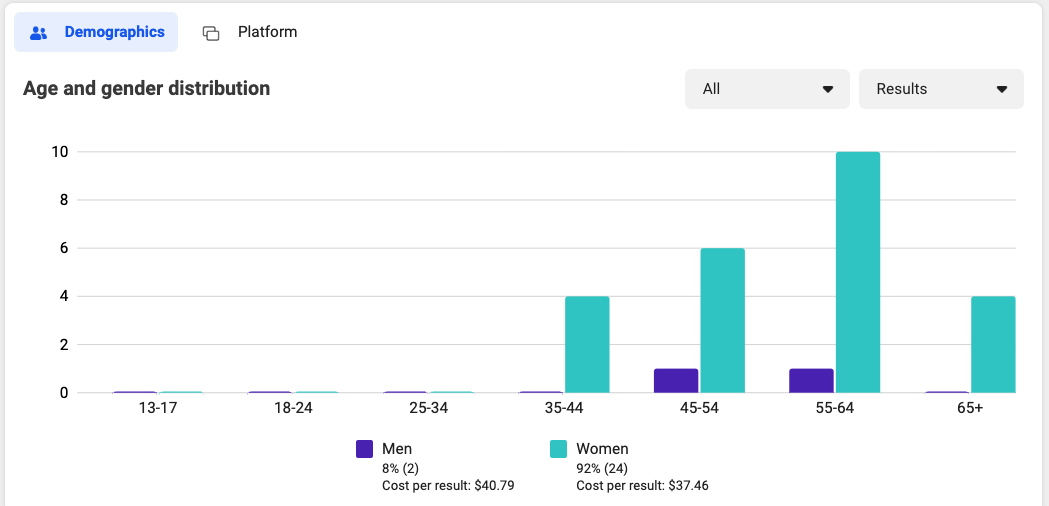Click the Results dropdown caret
This screenshot has width=1049, height=506.
coord(1002,89)
